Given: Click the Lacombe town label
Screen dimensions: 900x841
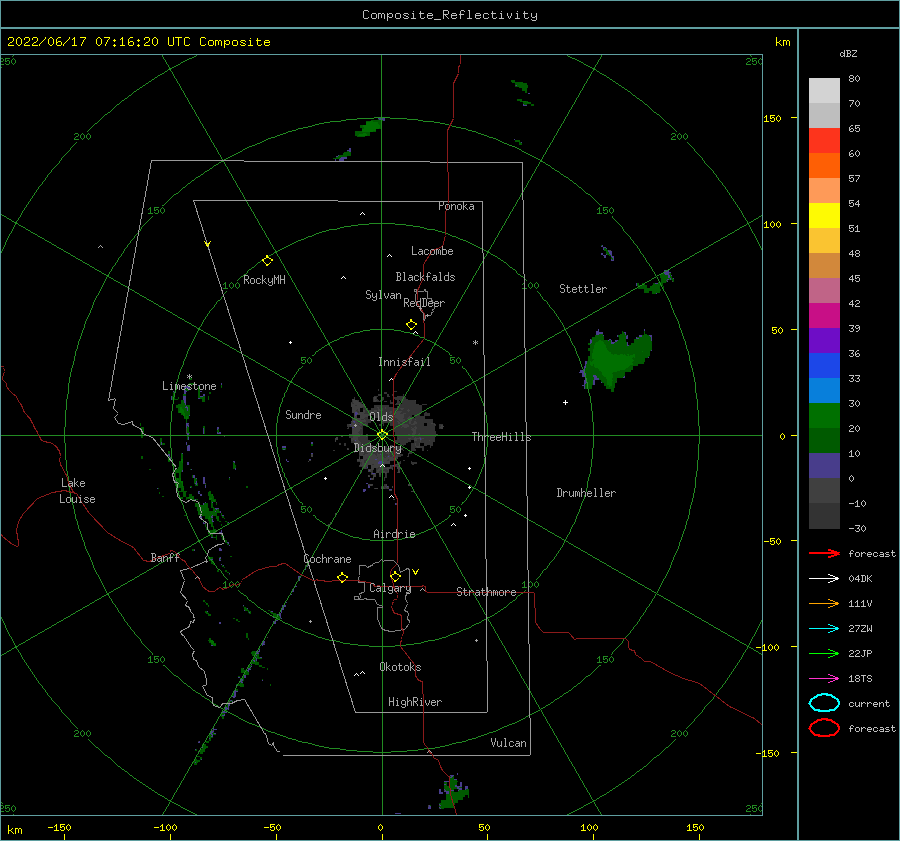Looking at the screenshot, I should [432, 251].
